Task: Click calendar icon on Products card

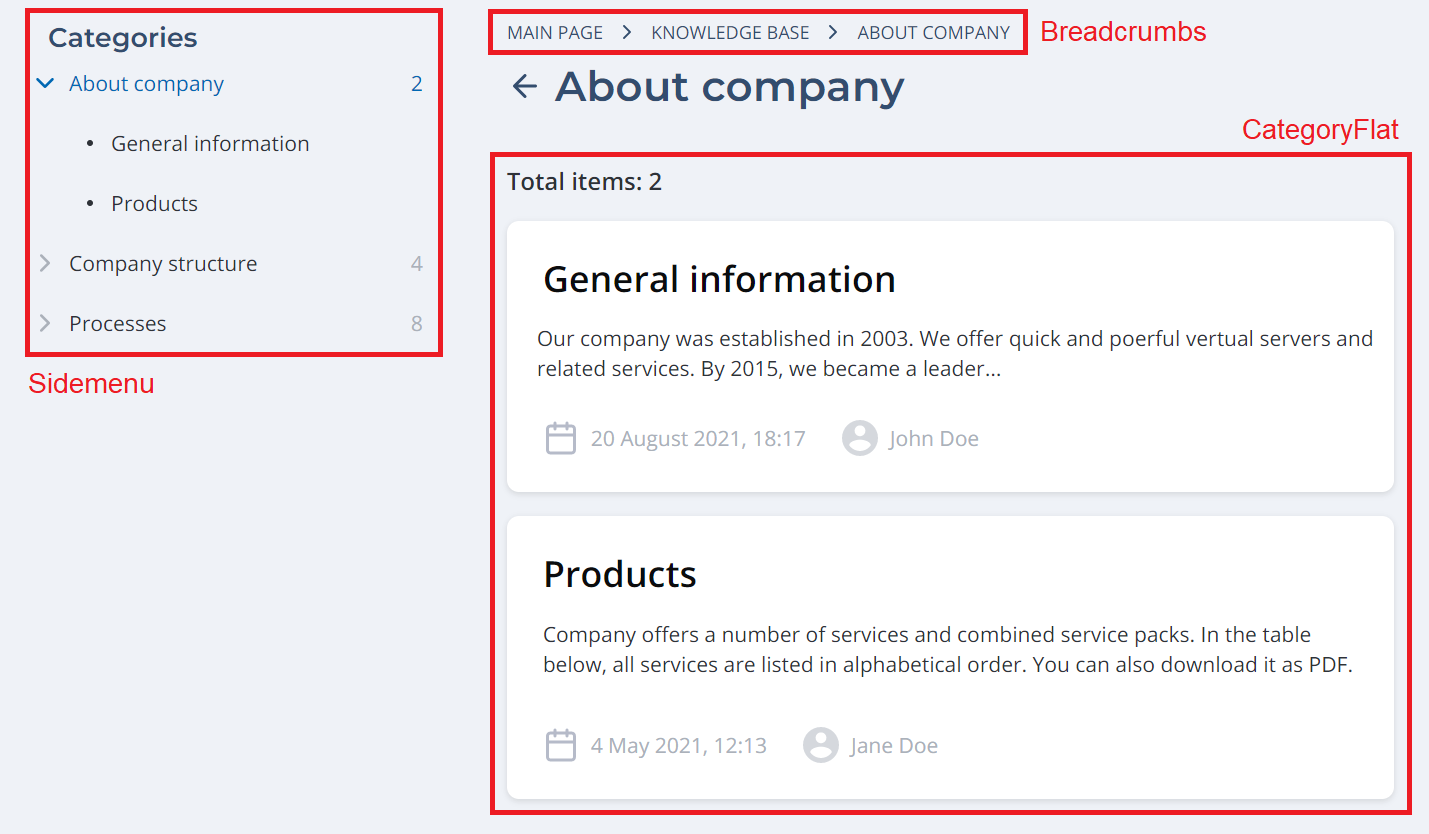Action: click(560, 745)
